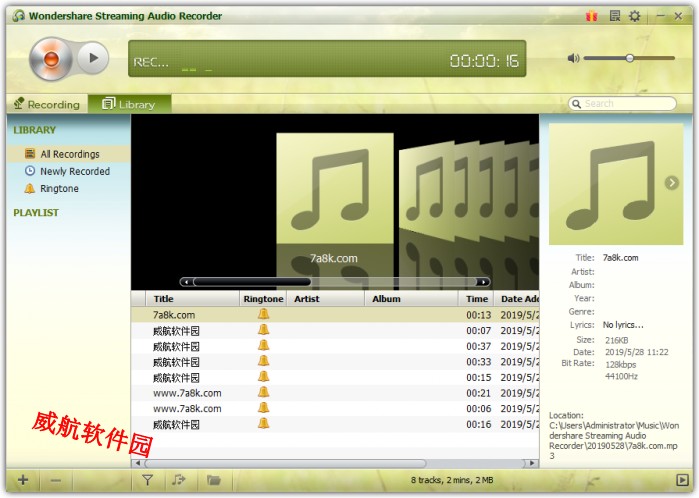
Task: Sort by Ringtone column header
Action: (x=263, y=299)
